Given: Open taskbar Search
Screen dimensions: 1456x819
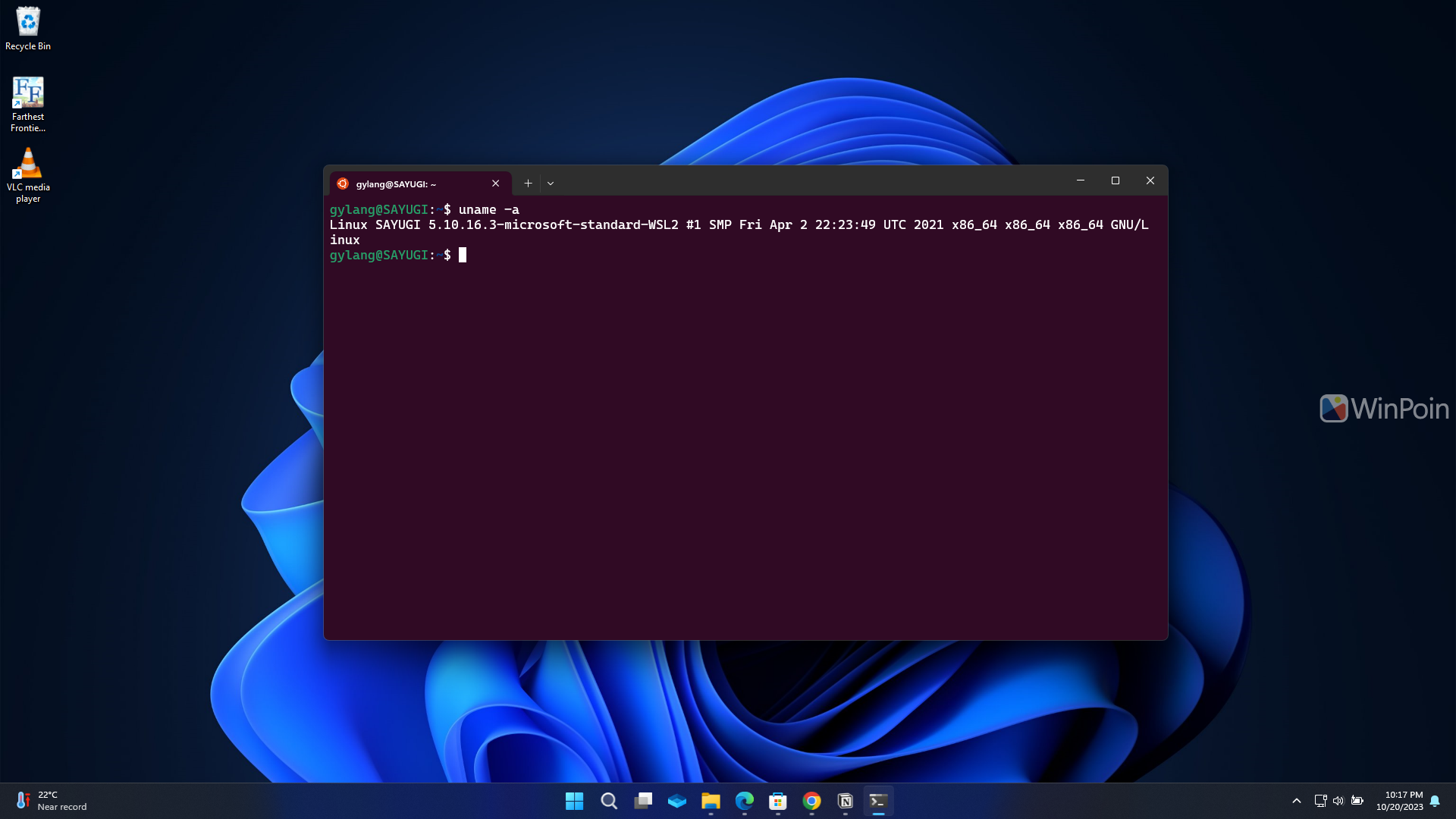Looking at the screenshot, I should [609, 801].
